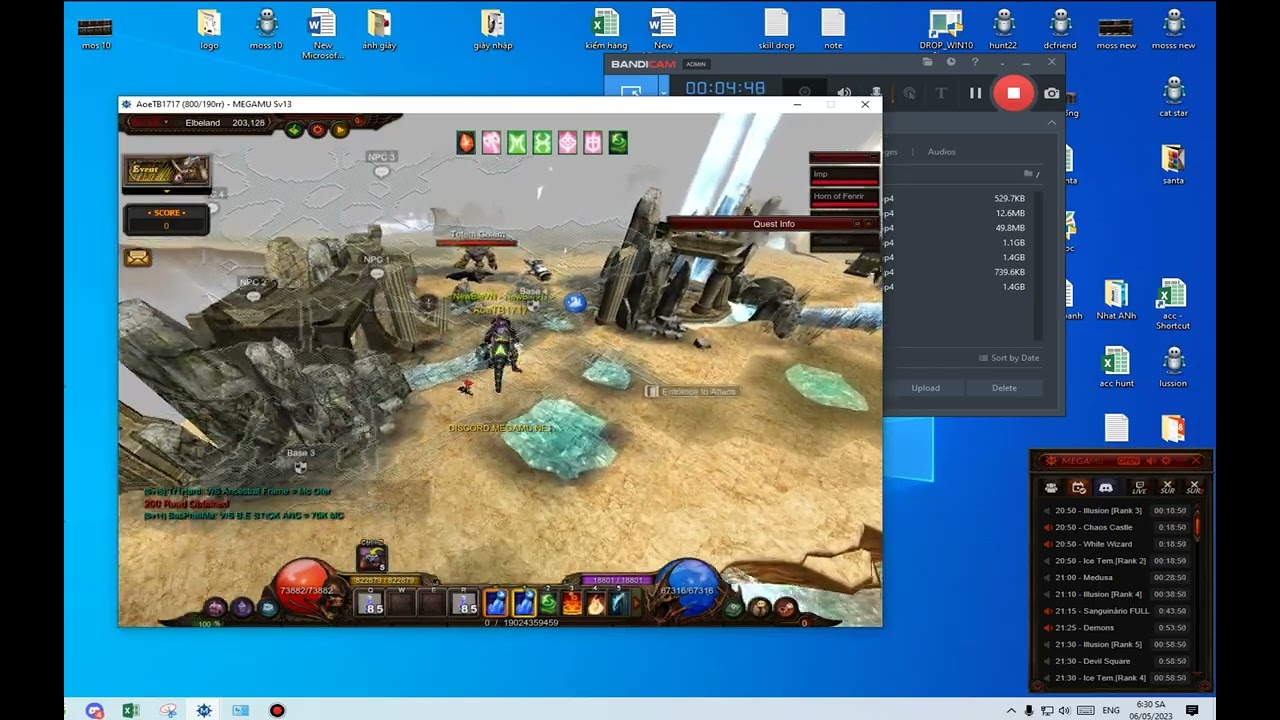Open Bandicam output folder icon
Screen dimensions: 1280x720
(x=927, y=62)
